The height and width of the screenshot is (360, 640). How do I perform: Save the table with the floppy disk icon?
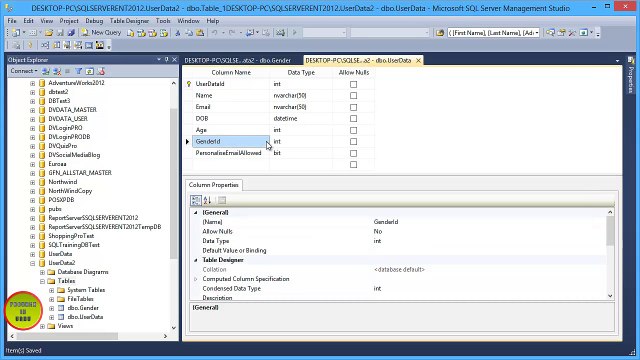click(x=60, y=33)
